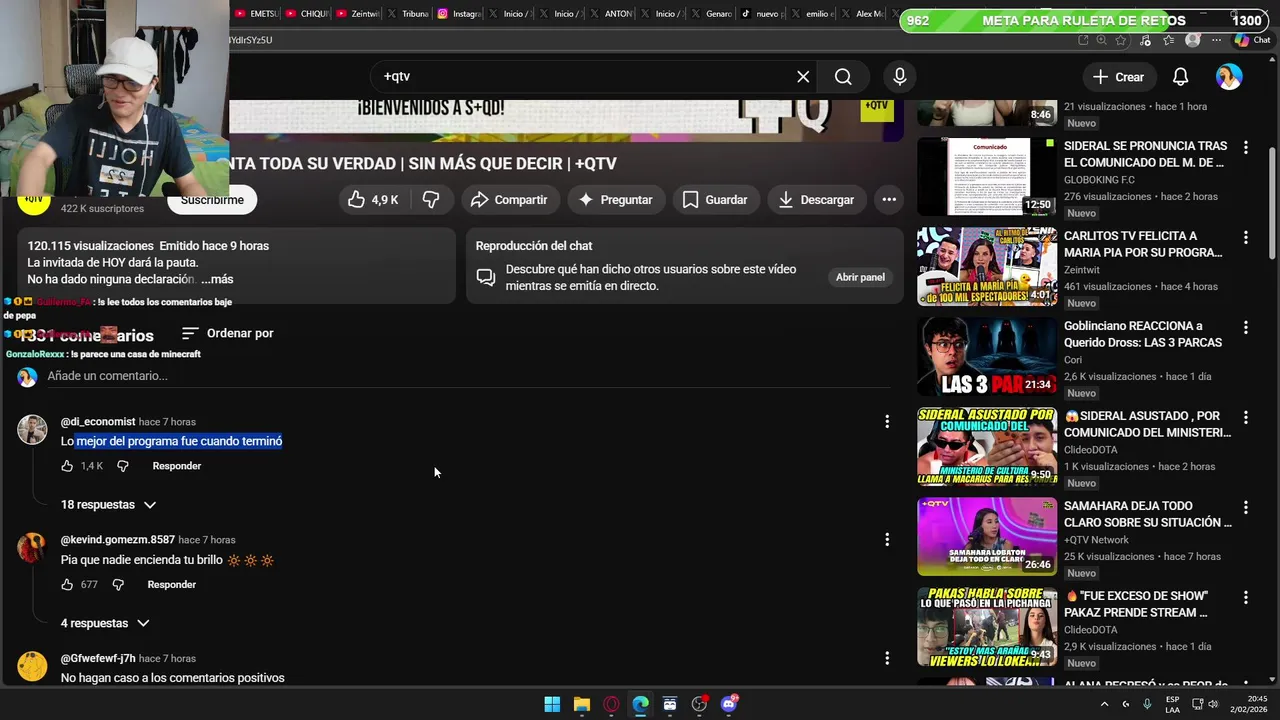Open @di_economist profile link
1280x720 pixels.
pyautogui.click(x=98, y=422)
